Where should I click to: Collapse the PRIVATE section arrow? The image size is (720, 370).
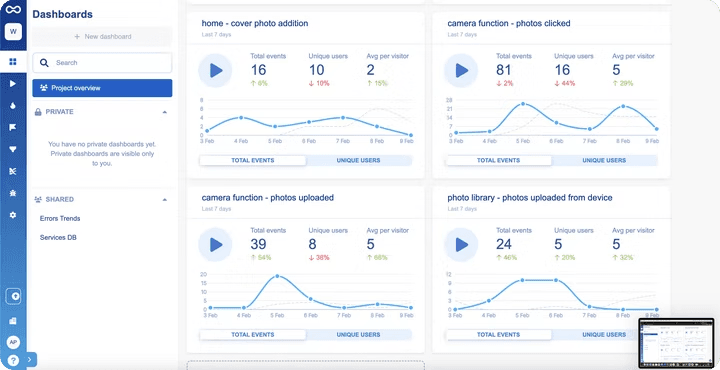coord(165,112)
